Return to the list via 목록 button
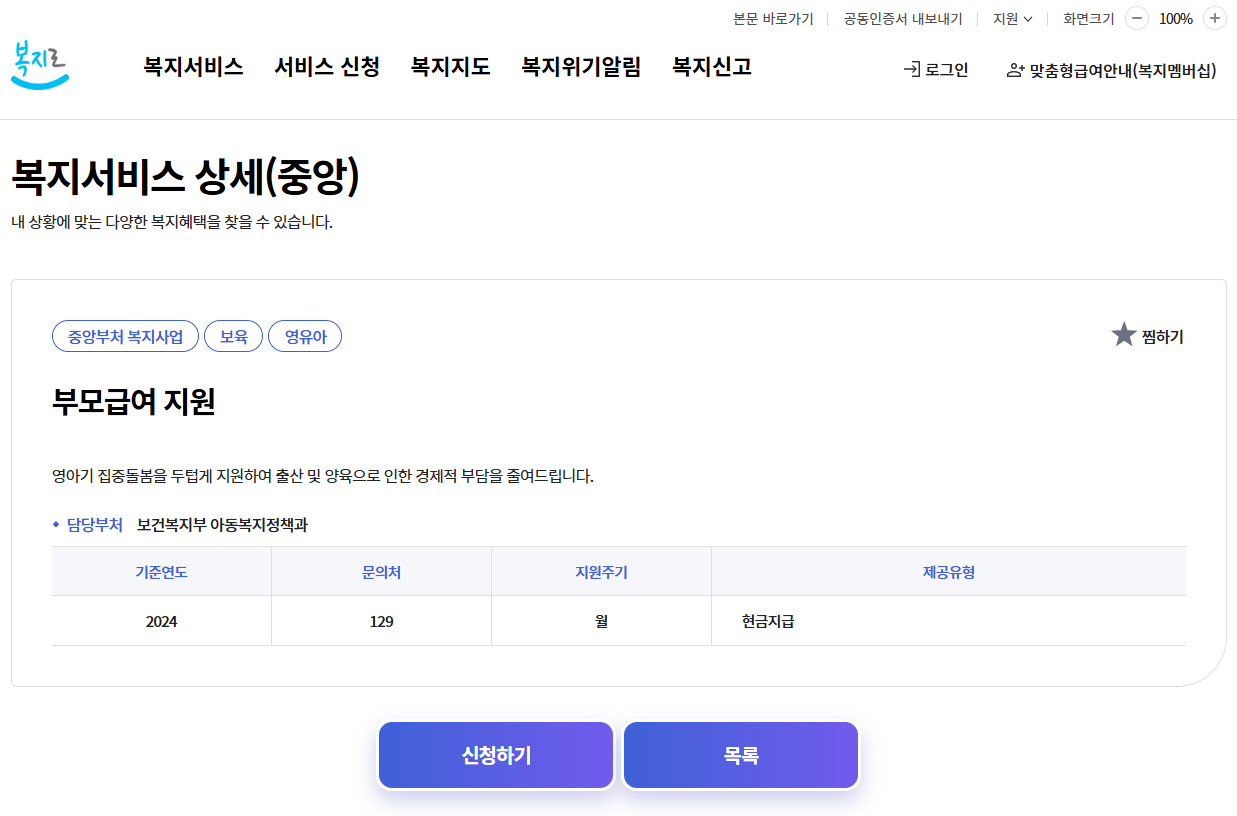1237x816 pixels. point(740,755)
